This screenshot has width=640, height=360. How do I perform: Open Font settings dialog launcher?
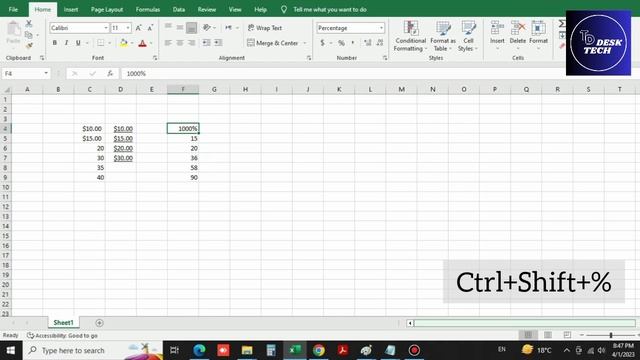(x=155, y=58)
